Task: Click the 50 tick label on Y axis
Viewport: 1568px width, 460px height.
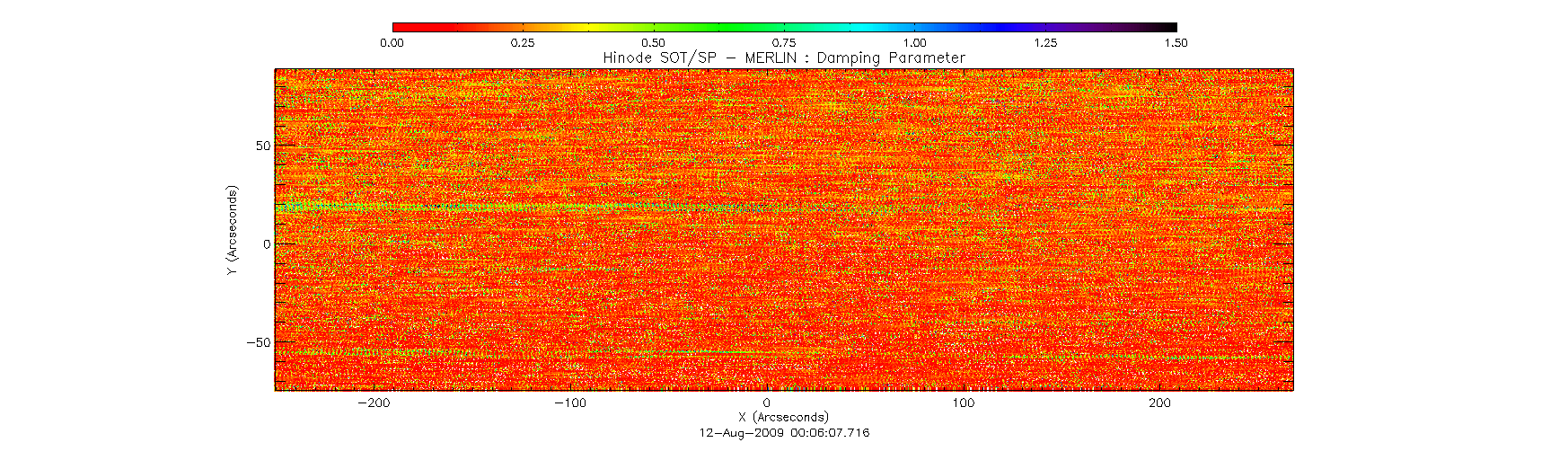Action: 262,146
